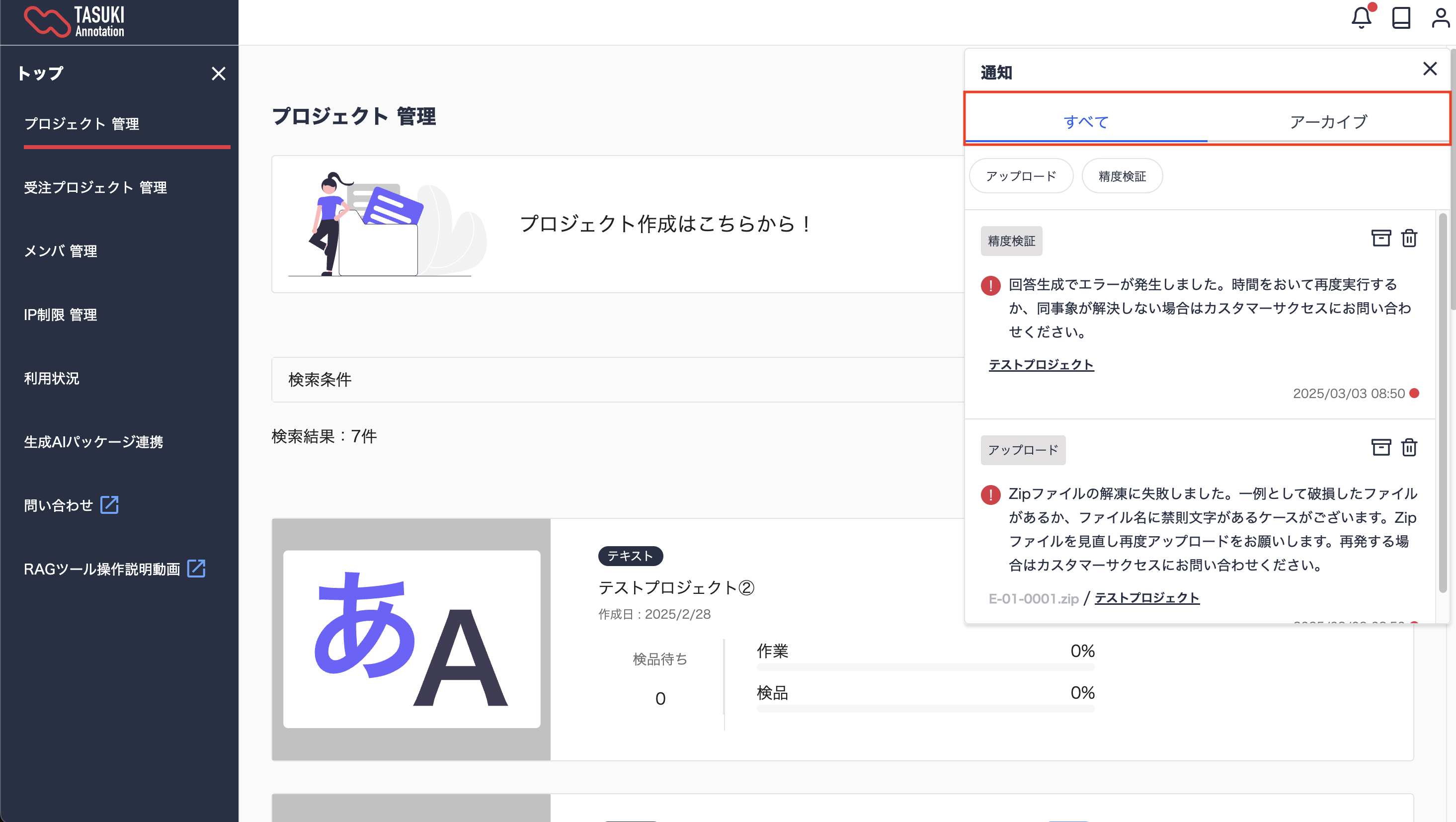Open the manual book icon in header
Image resolution: width=1456 pixels, height=822 pixels.
point(1401,17)
